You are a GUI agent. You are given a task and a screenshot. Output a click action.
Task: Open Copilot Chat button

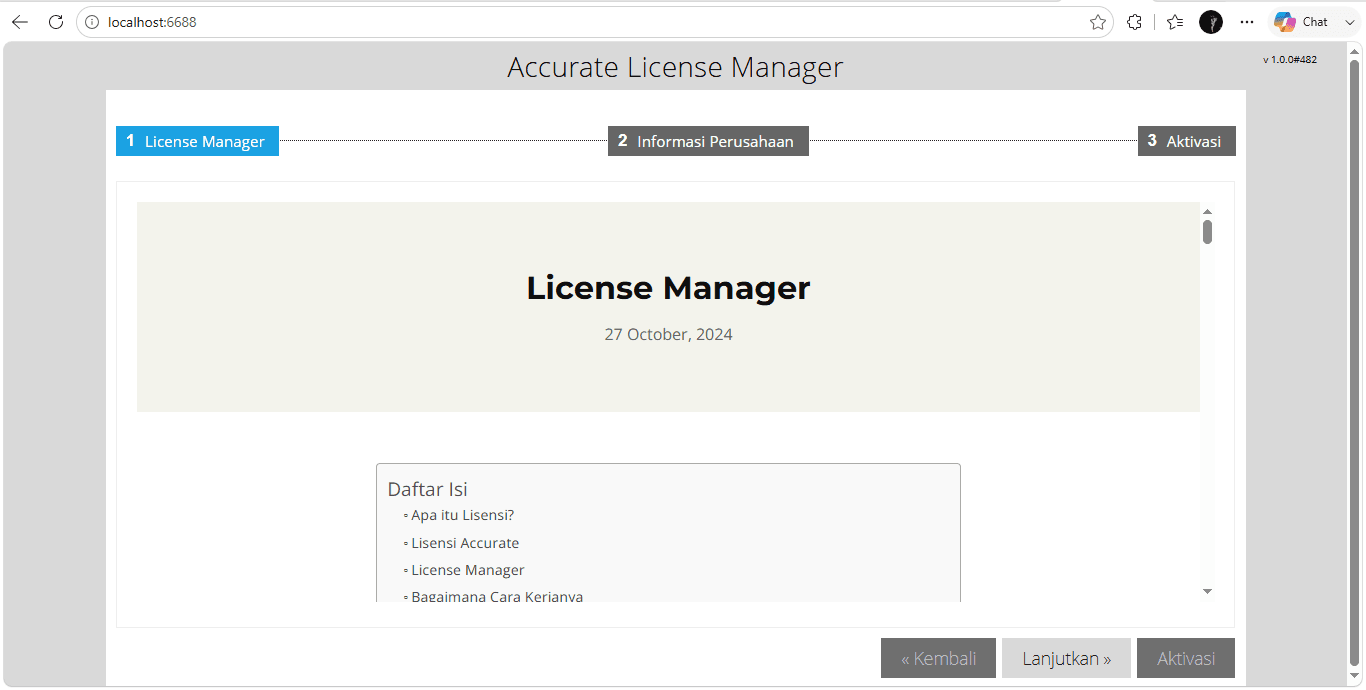[1301, 22]
